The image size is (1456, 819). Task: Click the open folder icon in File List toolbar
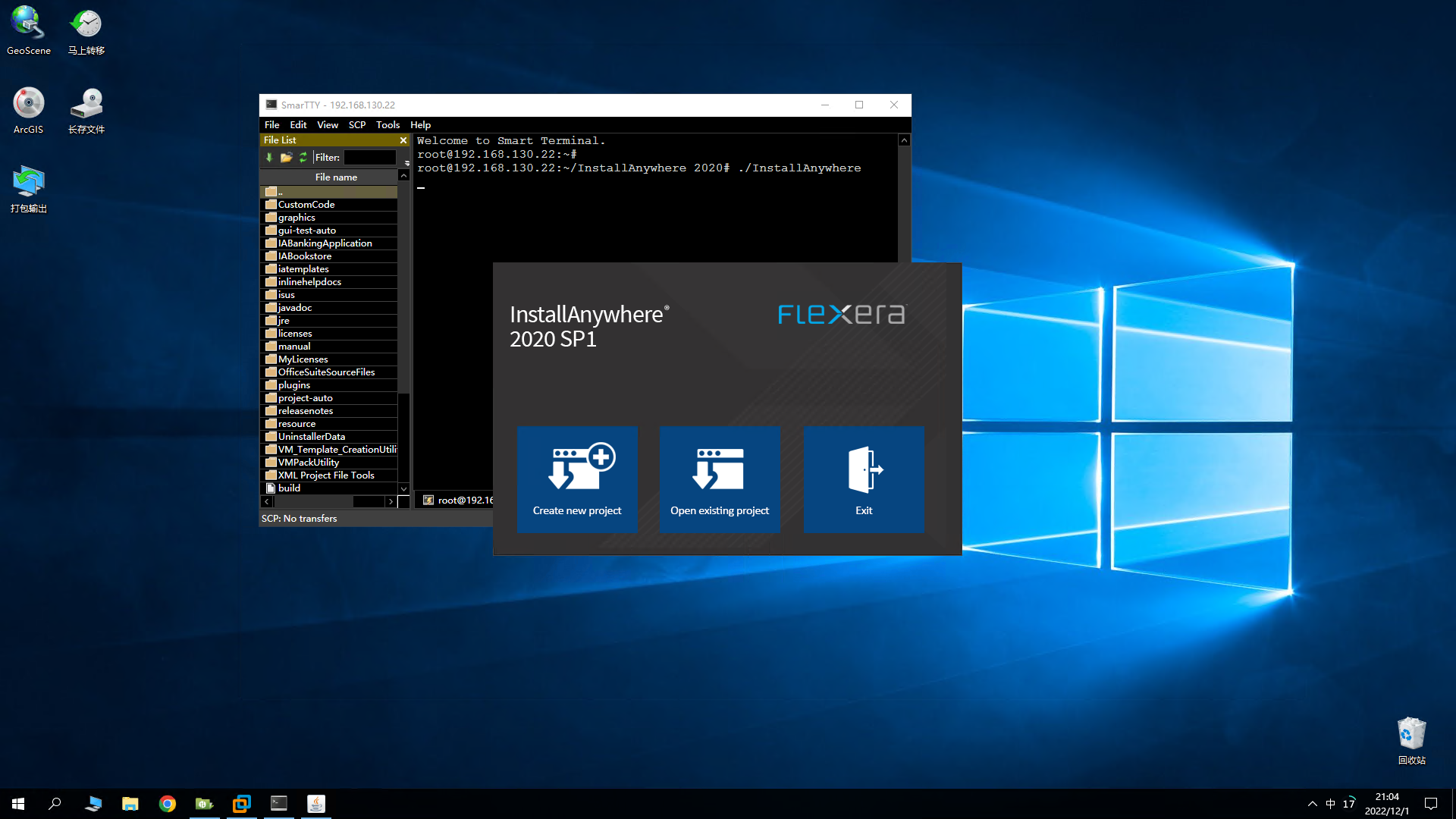tap(286, 158)
